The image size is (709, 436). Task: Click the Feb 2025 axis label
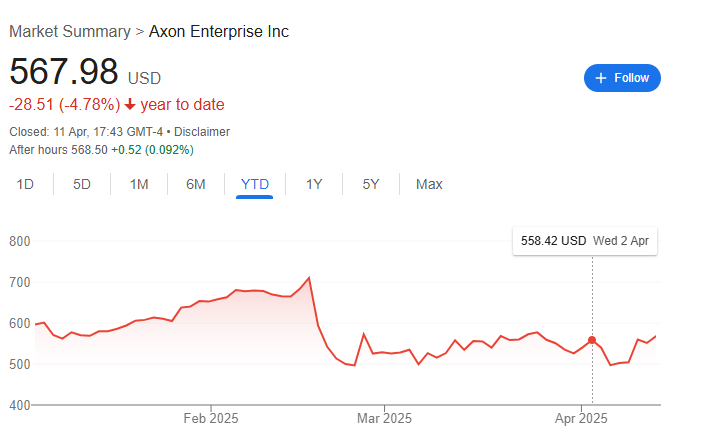point(211,419)
